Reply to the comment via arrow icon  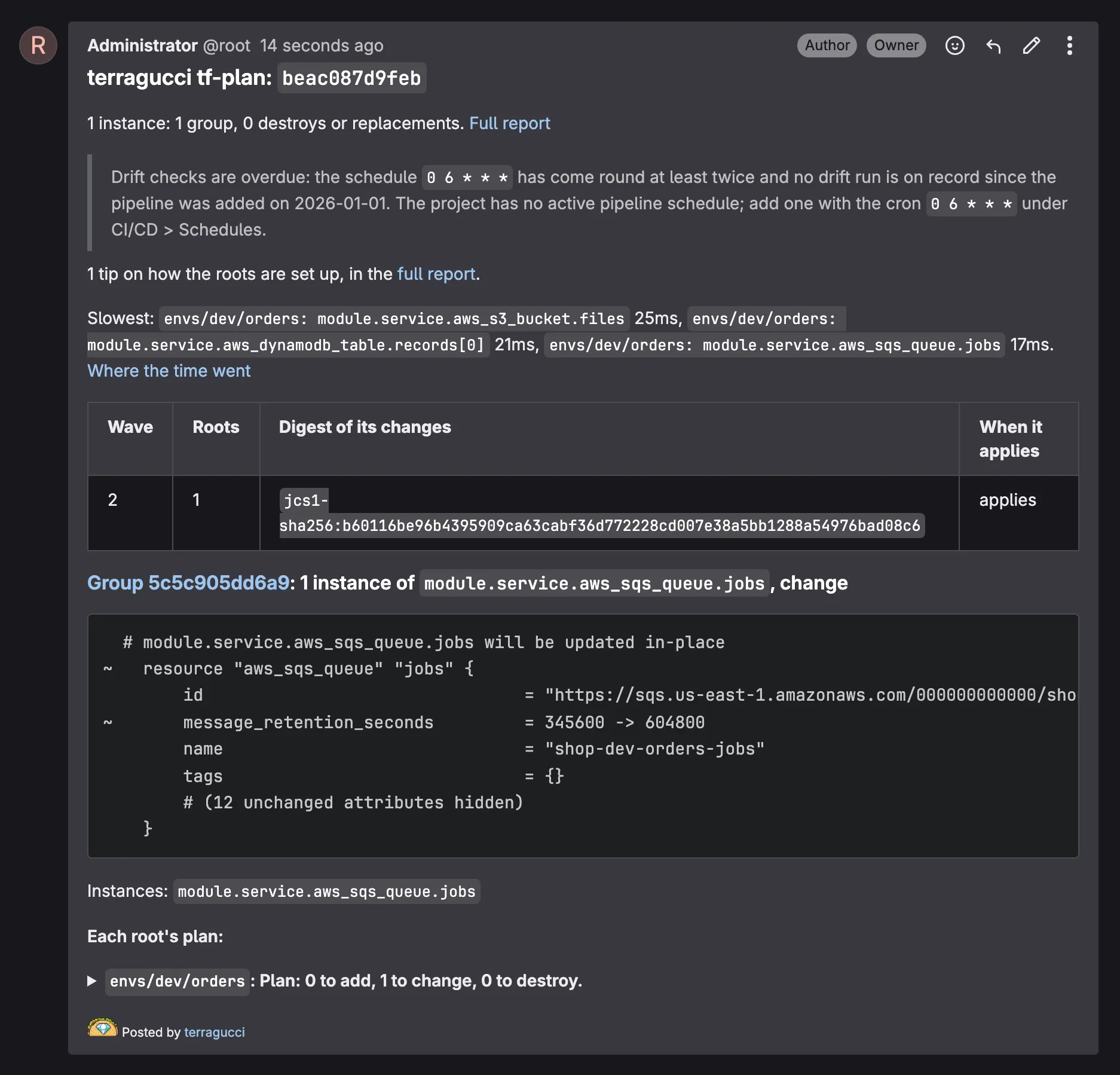[993, 45]
